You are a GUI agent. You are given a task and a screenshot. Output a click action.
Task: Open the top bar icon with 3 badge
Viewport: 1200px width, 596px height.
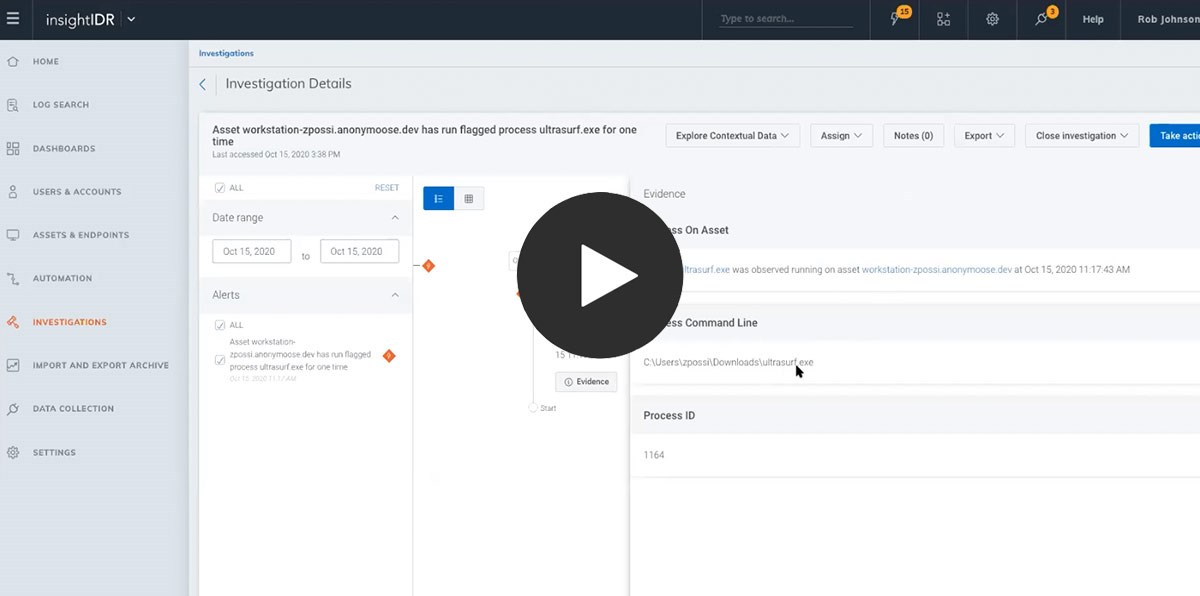click(1044, 18)
